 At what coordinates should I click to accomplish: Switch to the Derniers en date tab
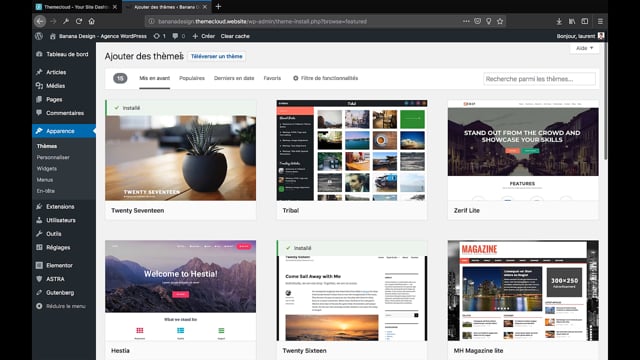click(x=234, y=78)
